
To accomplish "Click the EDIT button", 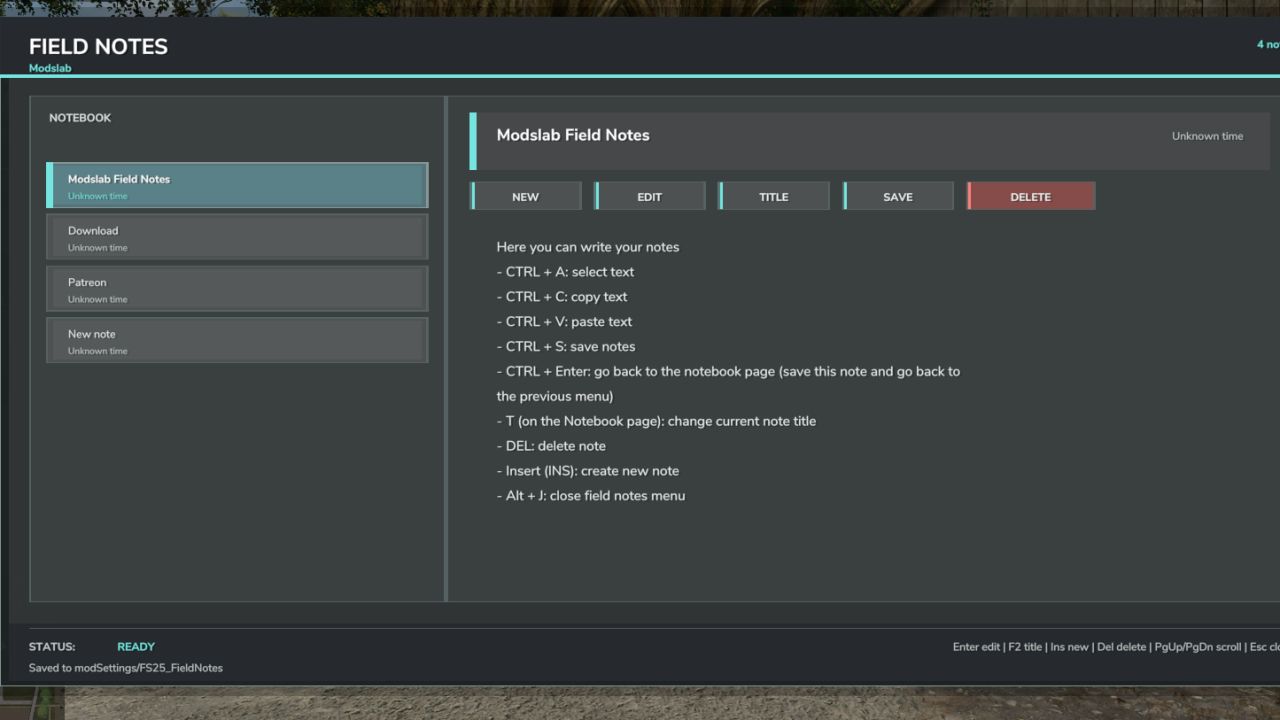I will [x=650, y=197].
